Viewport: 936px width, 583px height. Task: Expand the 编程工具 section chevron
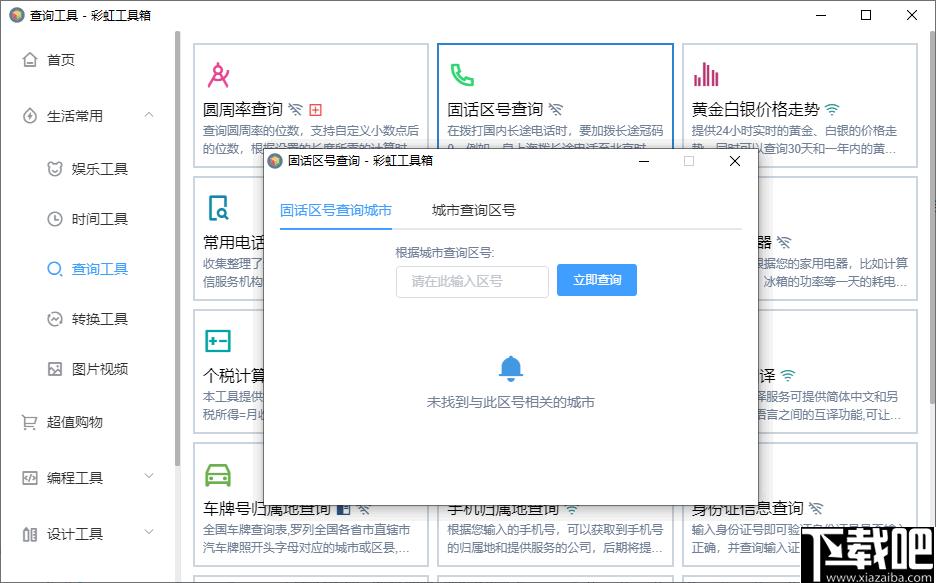point(149,476)
